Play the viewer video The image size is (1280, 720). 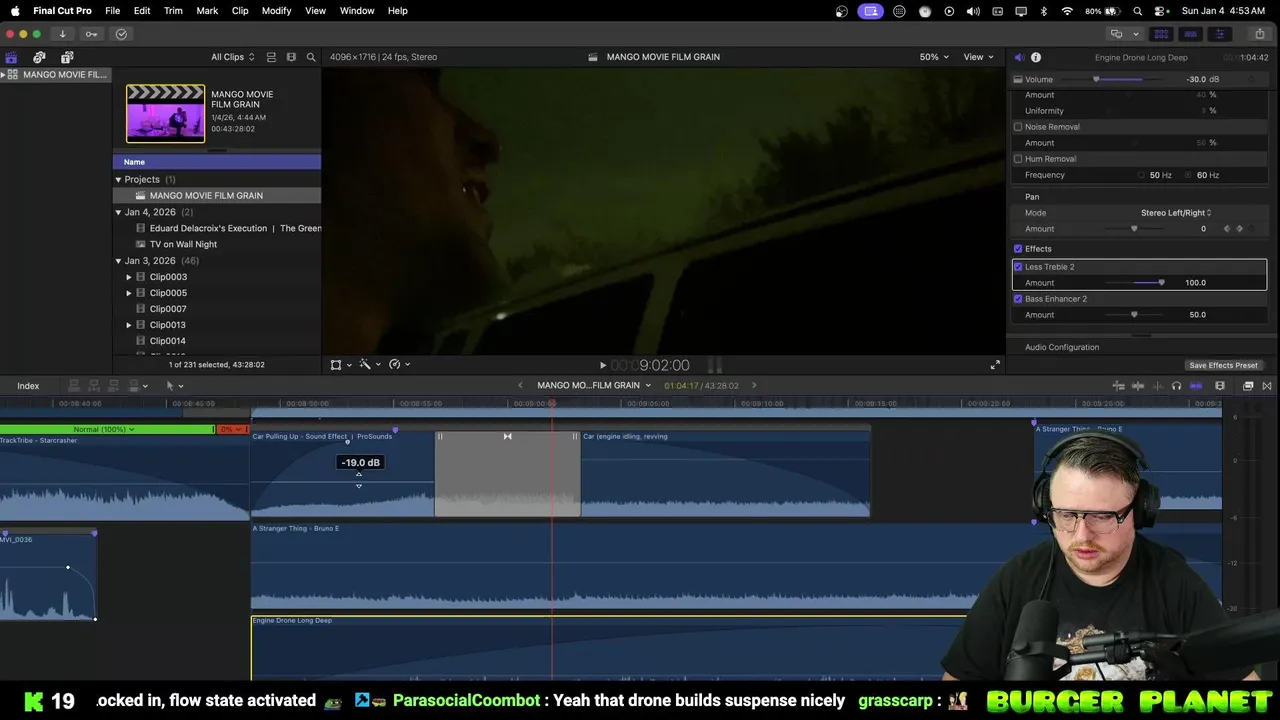point(602,366)
